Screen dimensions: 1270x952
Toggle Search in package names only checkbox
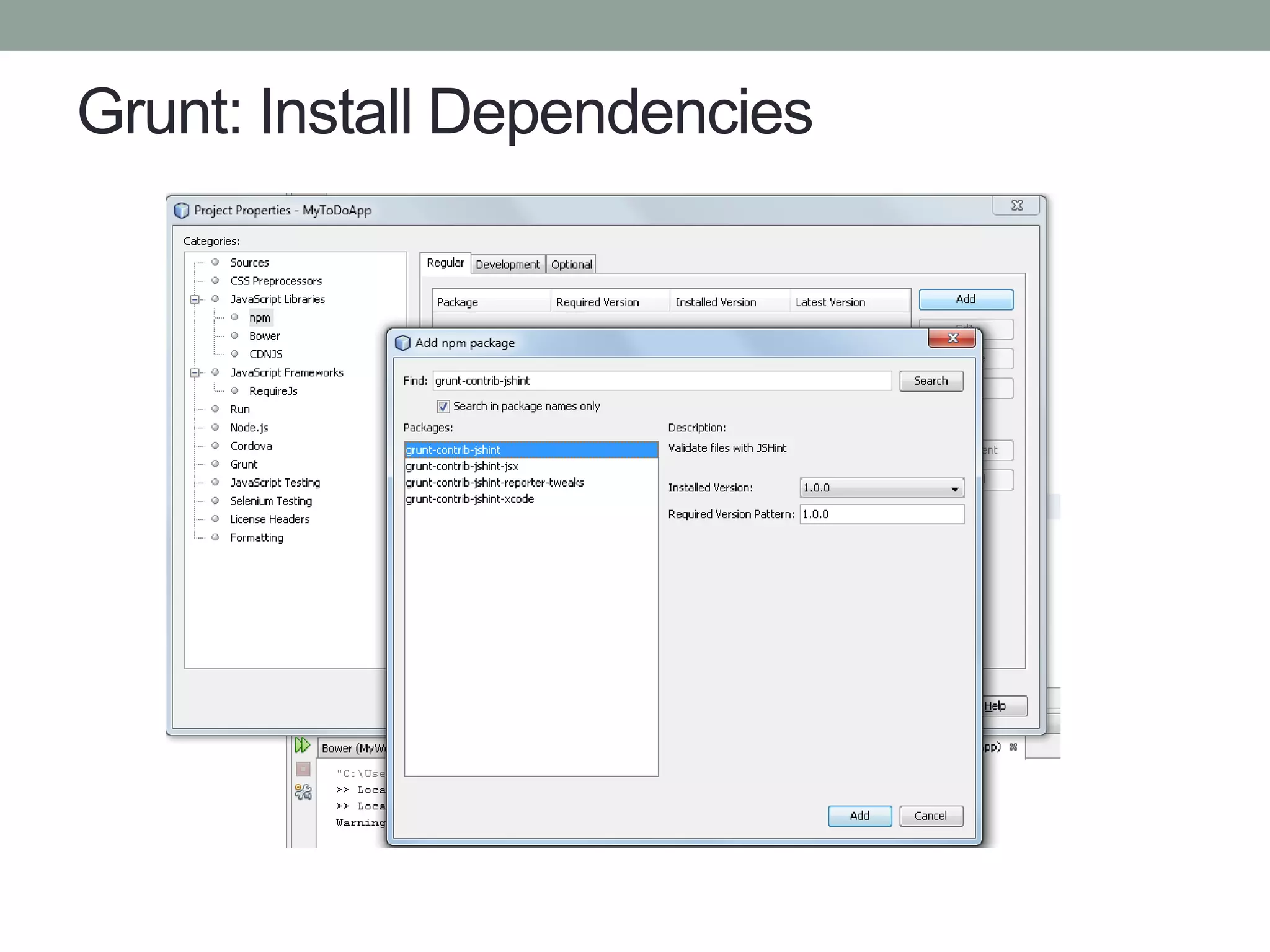443,407
